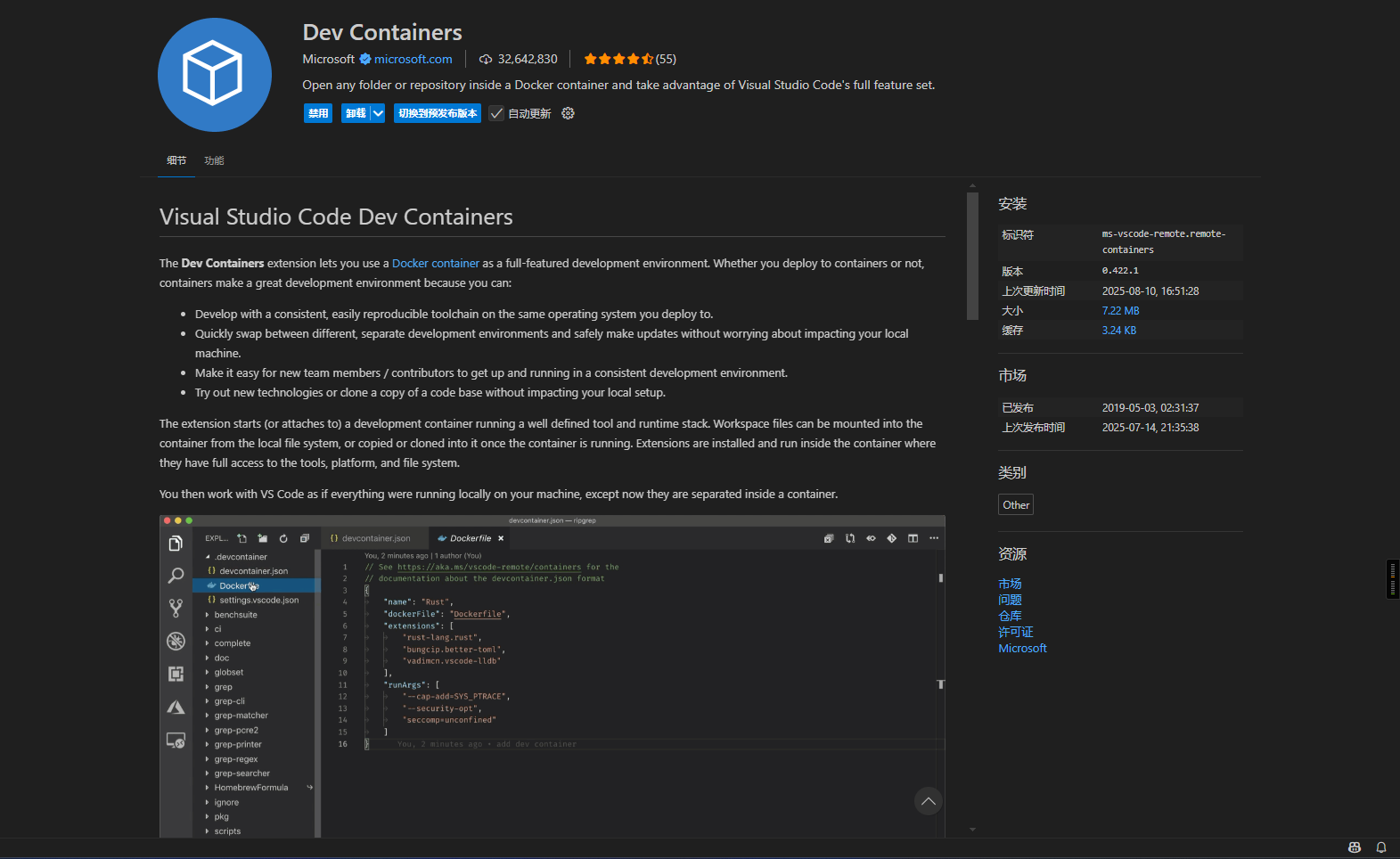
Task: Toggle the 自动更新 checkbox
Action: click(496, 113)
